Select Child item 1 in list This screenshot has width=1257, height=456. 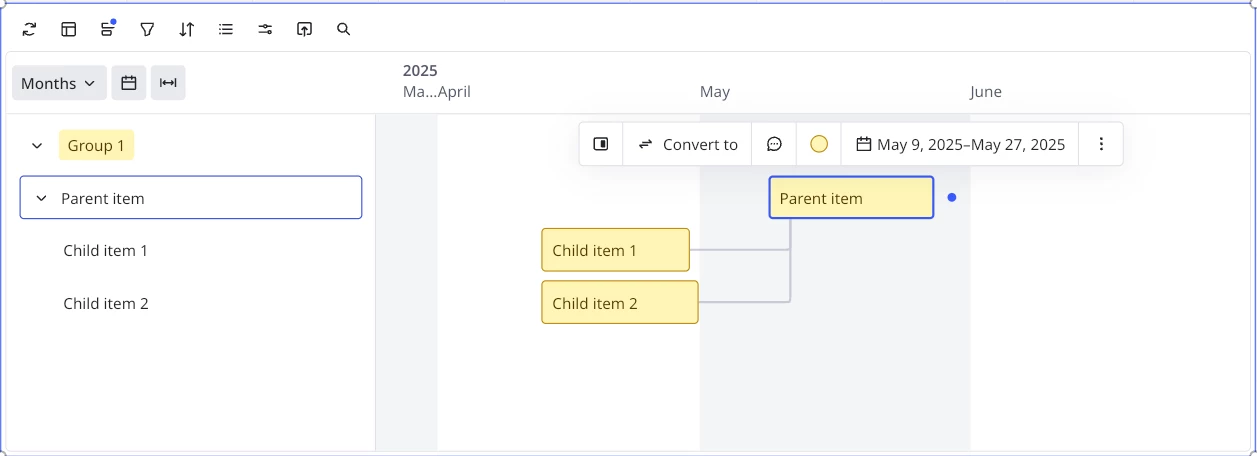click(105, 251)
